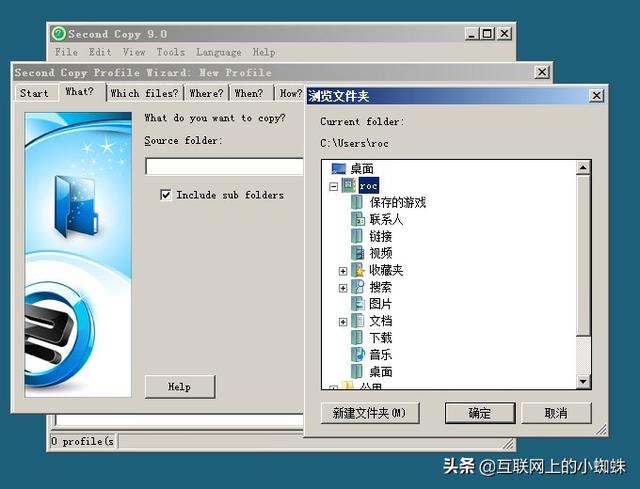Switch to the When? tab
Image resolution: width=640 pixels, height=489 pixels.
[x=251, y=93]
